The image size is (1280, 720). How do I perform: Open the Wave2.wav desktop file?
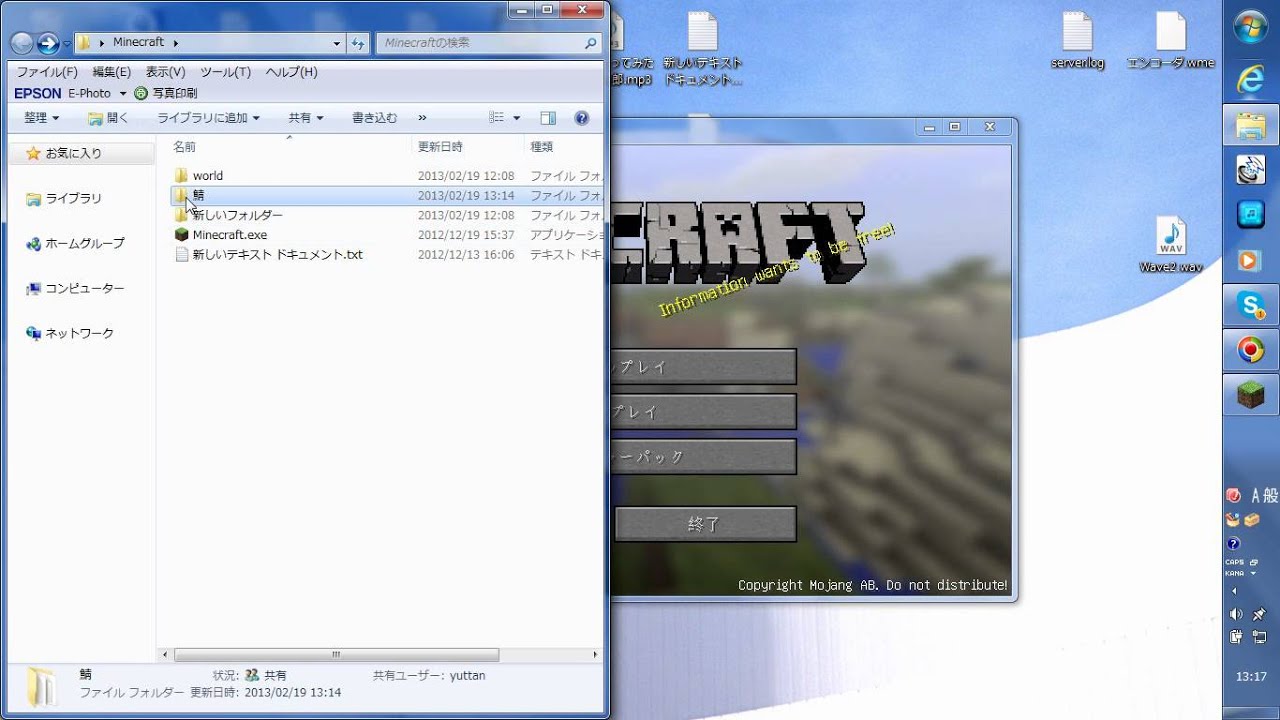(1170, 245)
